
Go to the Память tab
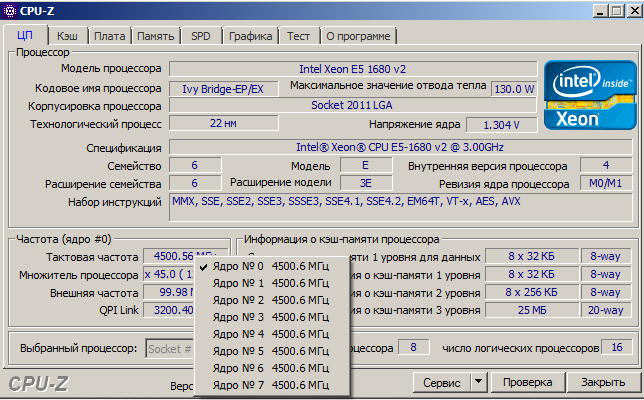(x=155, y=35)
